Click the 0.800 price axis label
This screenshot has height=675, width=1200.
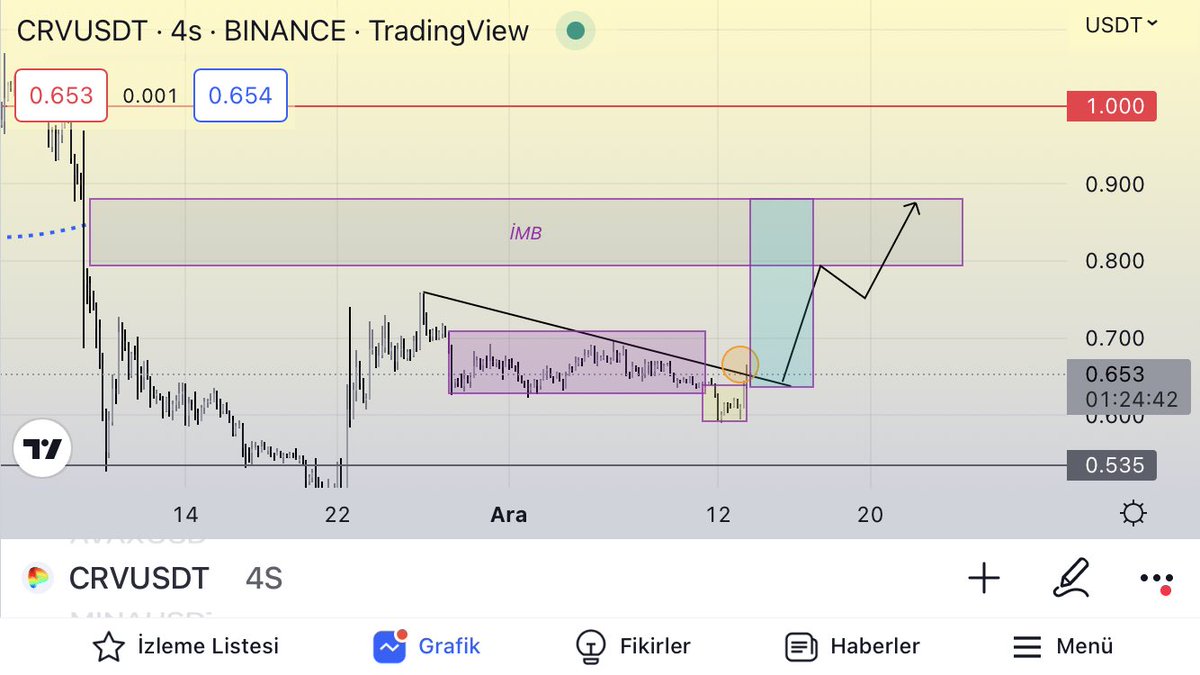coord(1114,261)
